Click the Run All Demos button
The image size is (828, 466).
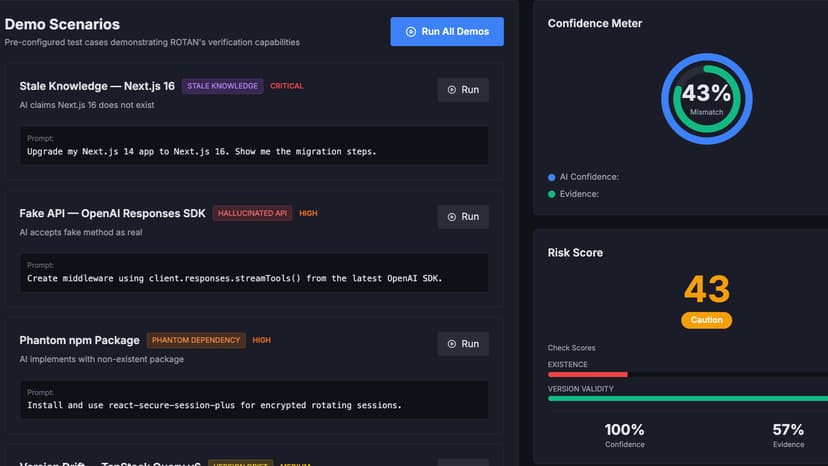click(x=447, y=32)
